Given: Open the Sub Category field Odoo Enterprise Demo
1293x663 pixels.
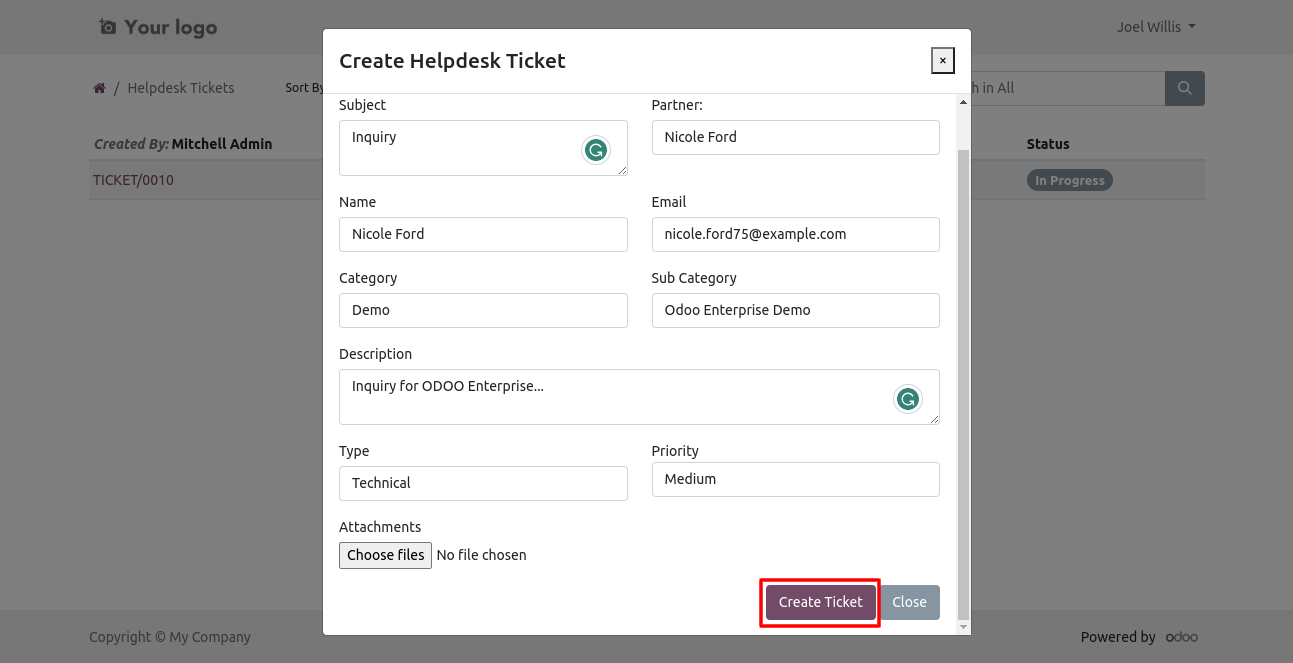Looking at the screenshot, I should coord(795,310).
